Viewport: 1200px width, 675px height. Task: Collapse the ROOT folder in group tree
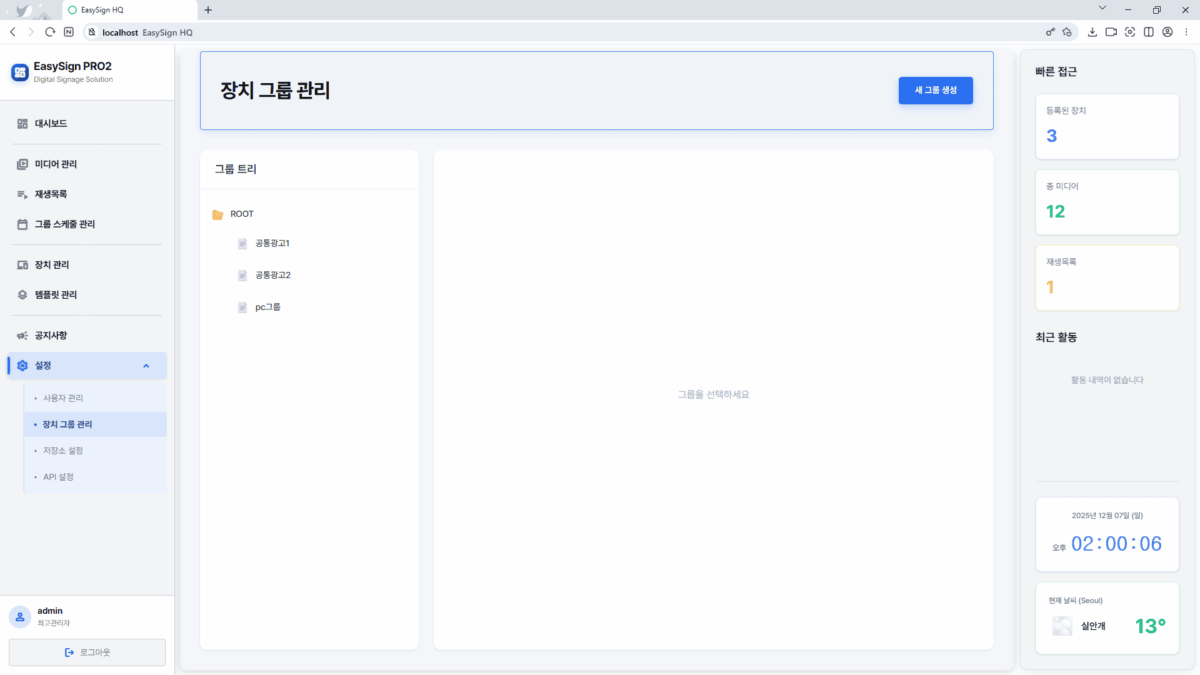click(x=218, y=214)
